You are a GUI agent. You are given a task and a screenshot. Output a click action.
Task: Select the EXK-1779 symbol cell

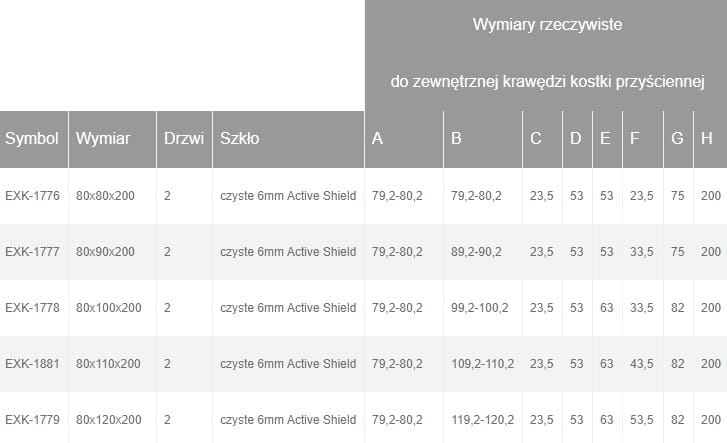(x=31, y=420)
